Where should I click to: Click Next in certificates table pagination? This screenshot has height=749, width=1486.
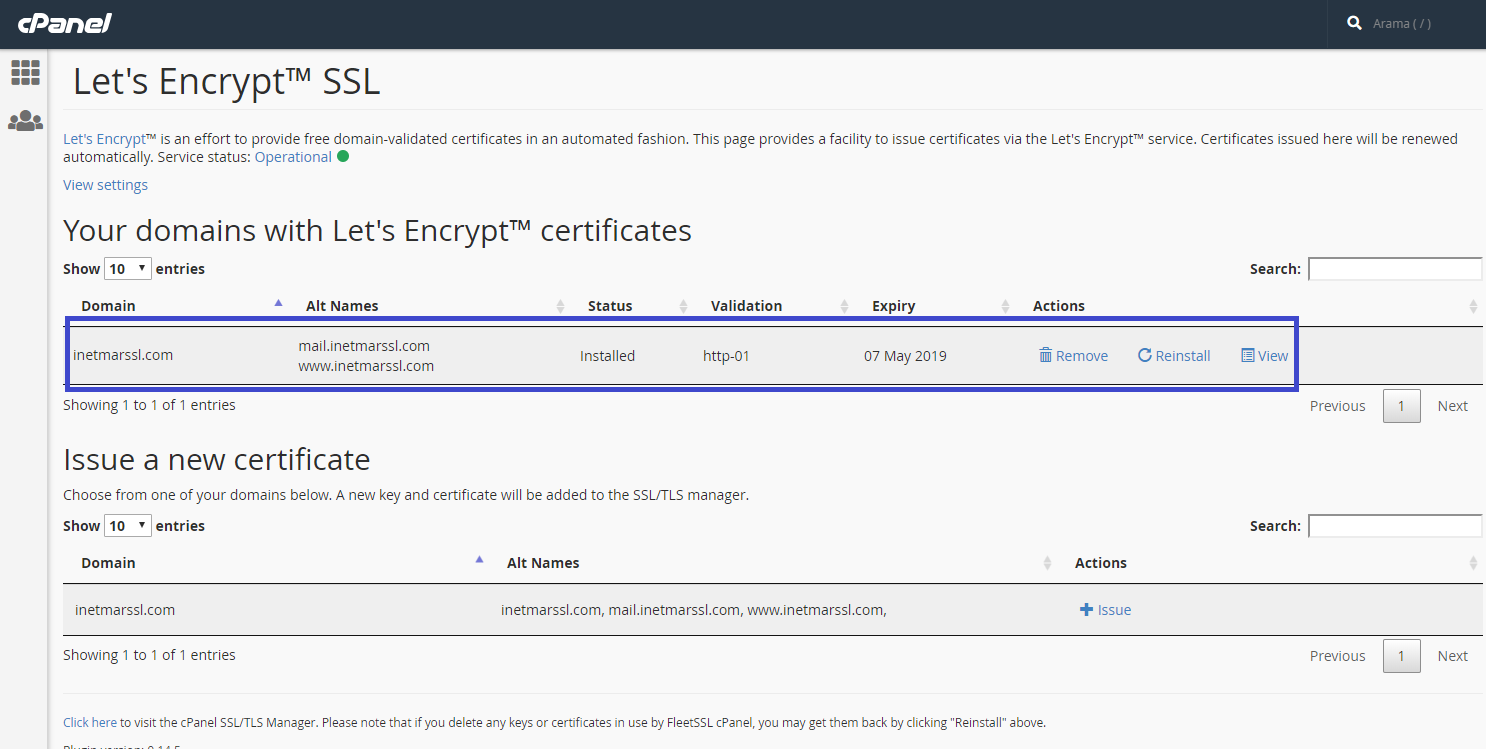point(1452,406)
